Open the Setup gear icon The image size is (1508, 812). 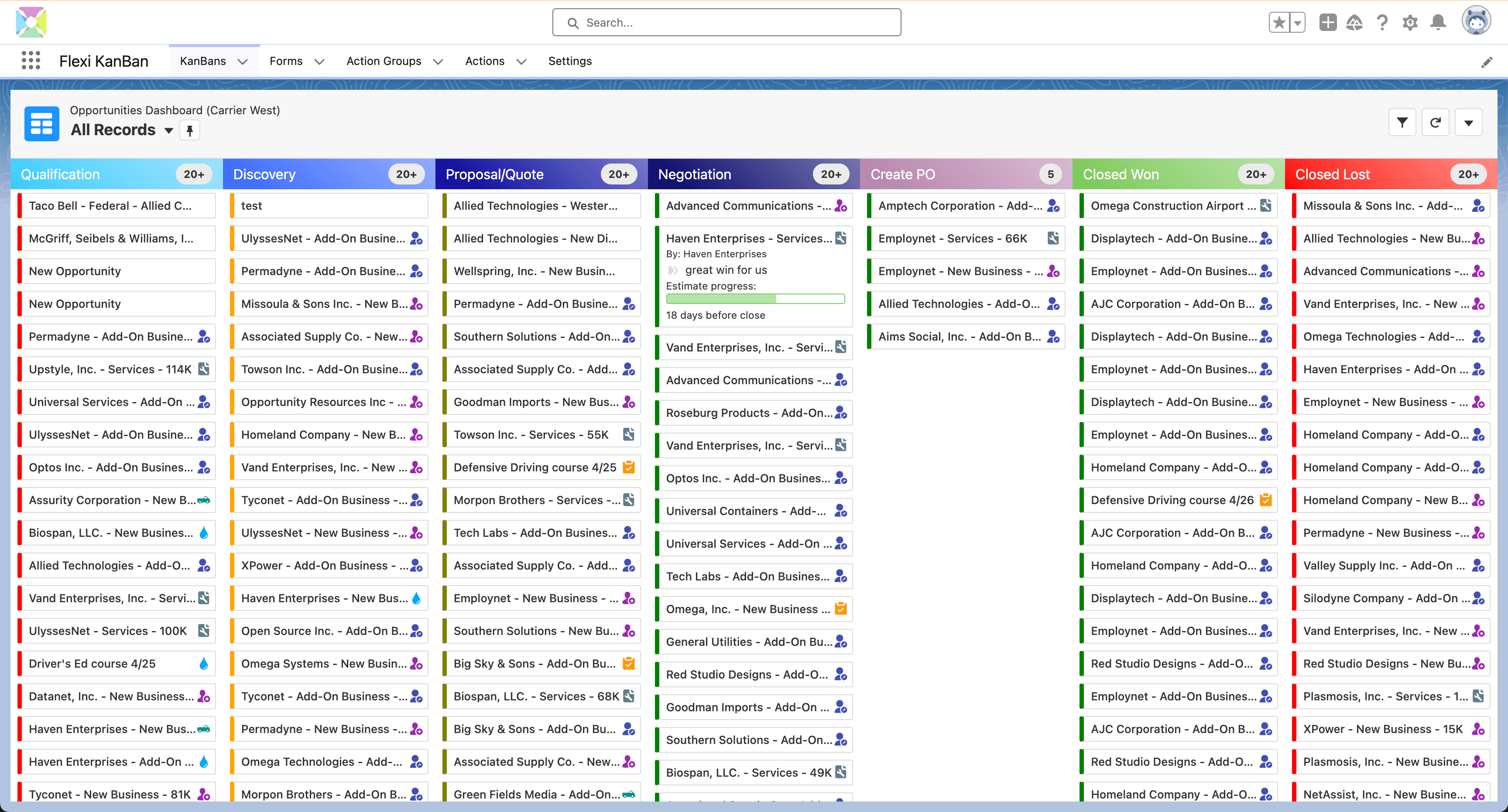click(1410, 23)
